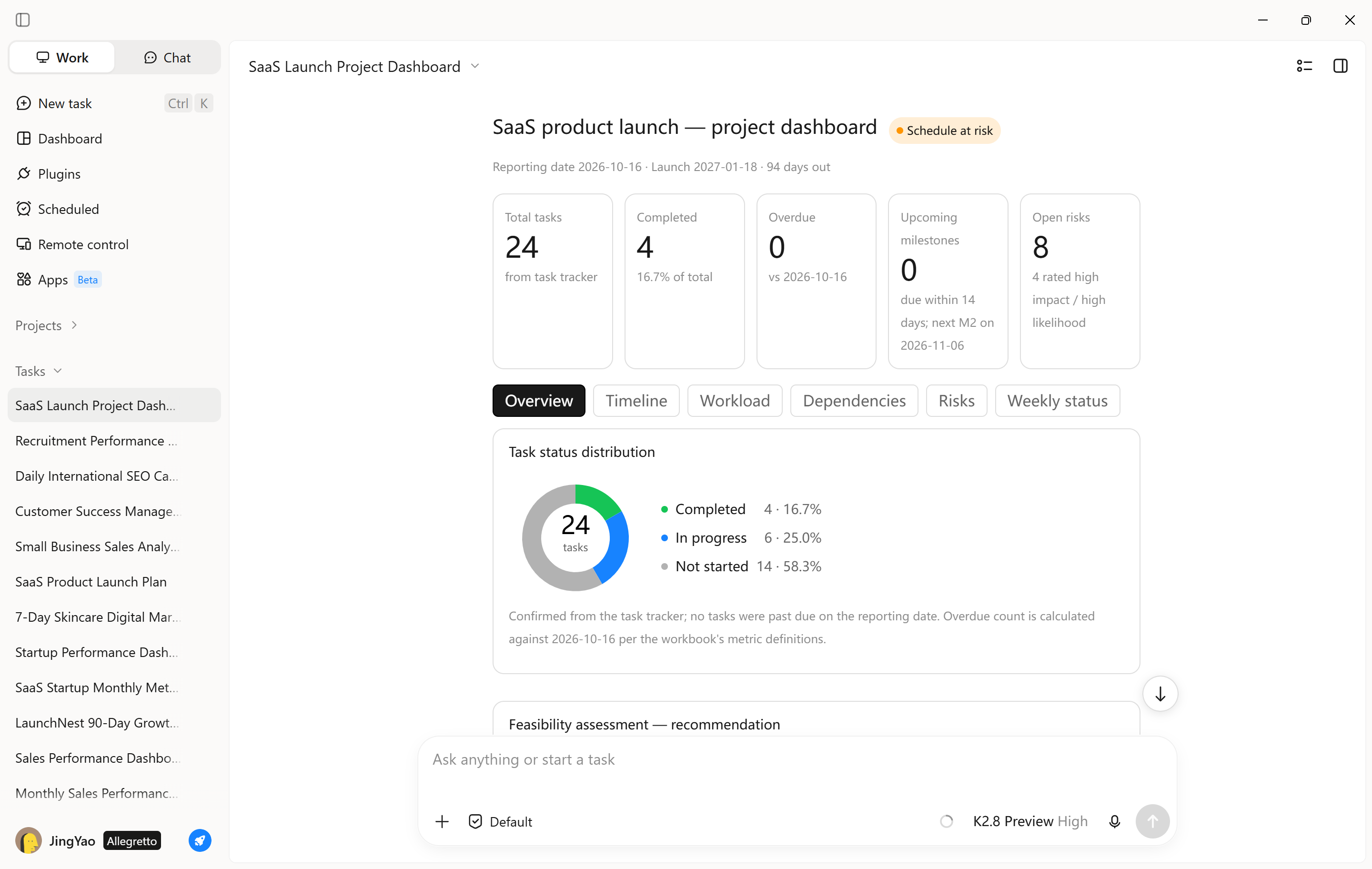The height and width of the screenshot is (869, 1372).
Task: Click the microphone voice input icon
Action: 1114,821
